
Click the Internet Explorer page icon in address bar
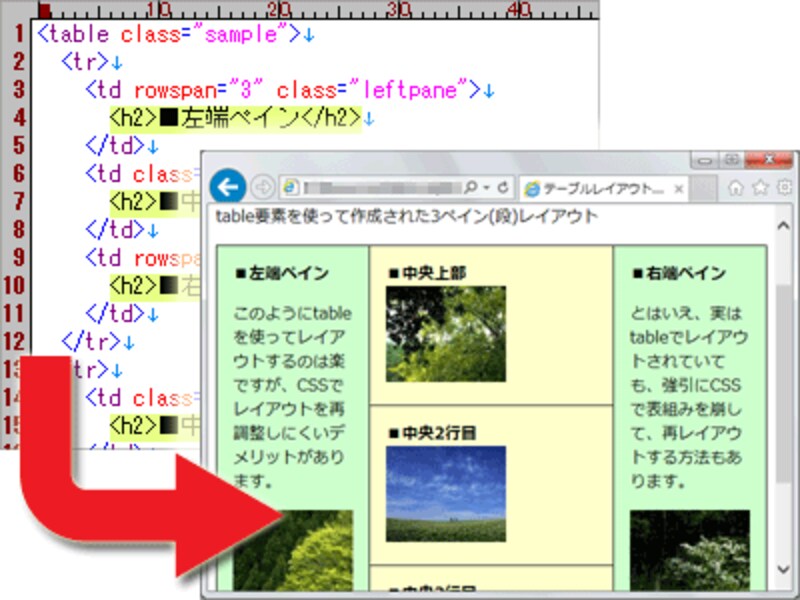(x=291, y=188)
